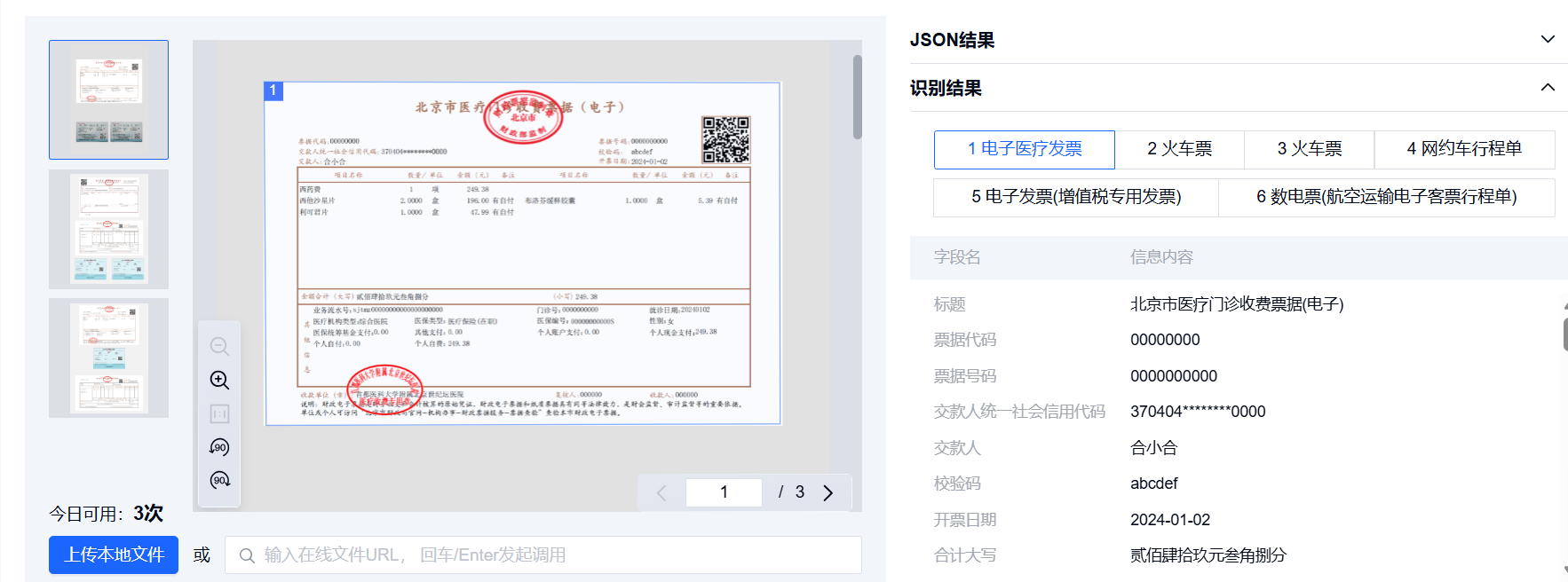
Task: Expand the JSON结果 section
Action: point(1548,39)
